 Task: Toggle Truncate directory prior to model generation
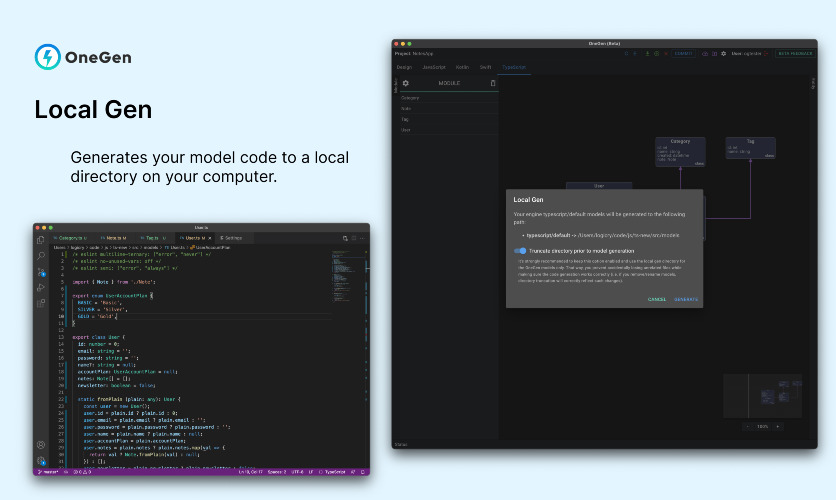click(520, 251)
